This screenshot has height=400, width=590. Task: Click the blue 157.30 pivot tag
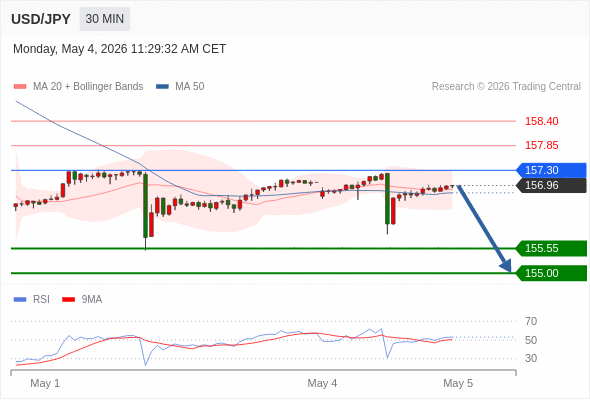point(551,170)
